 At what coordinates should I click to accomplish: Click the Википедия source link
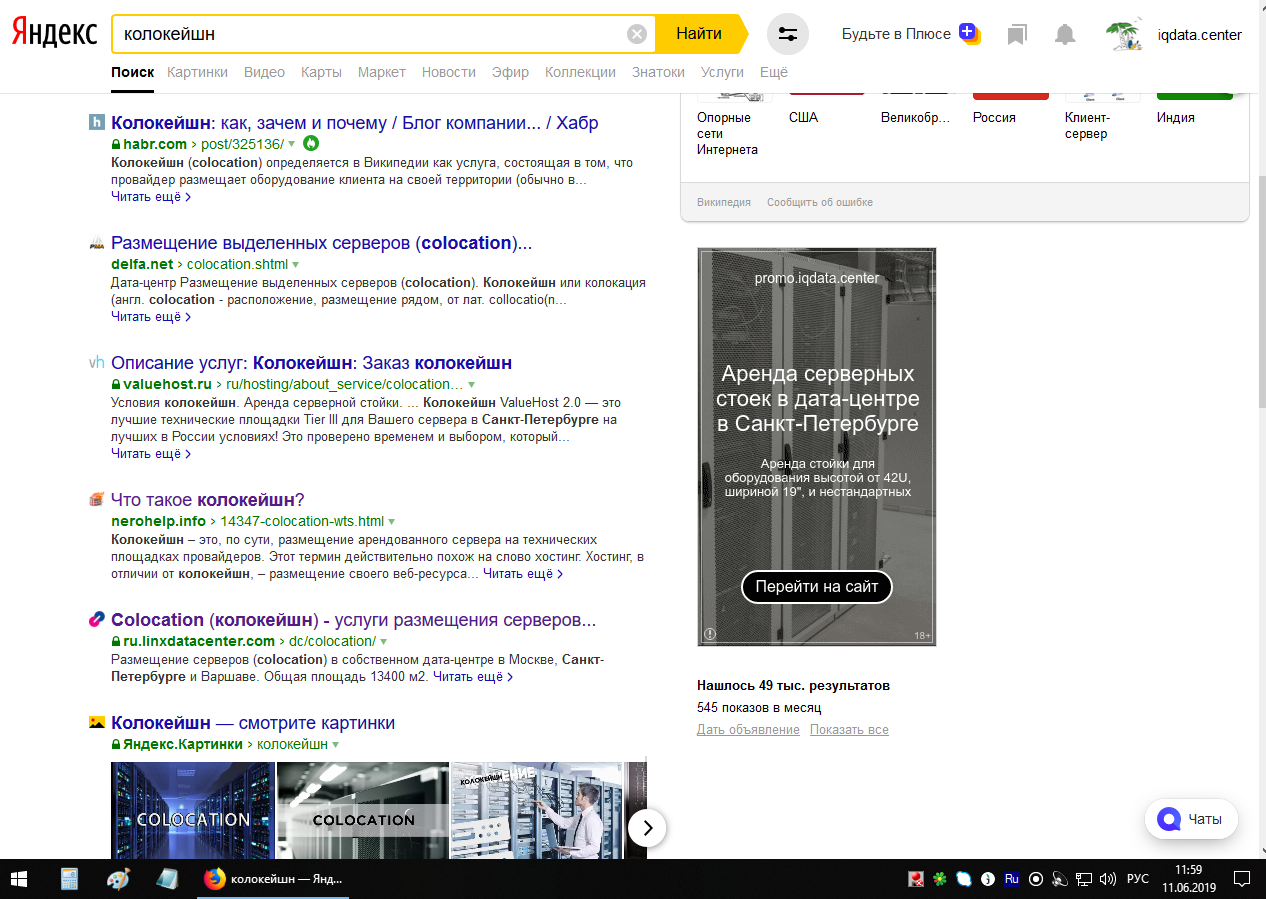(x=724, y=202)
